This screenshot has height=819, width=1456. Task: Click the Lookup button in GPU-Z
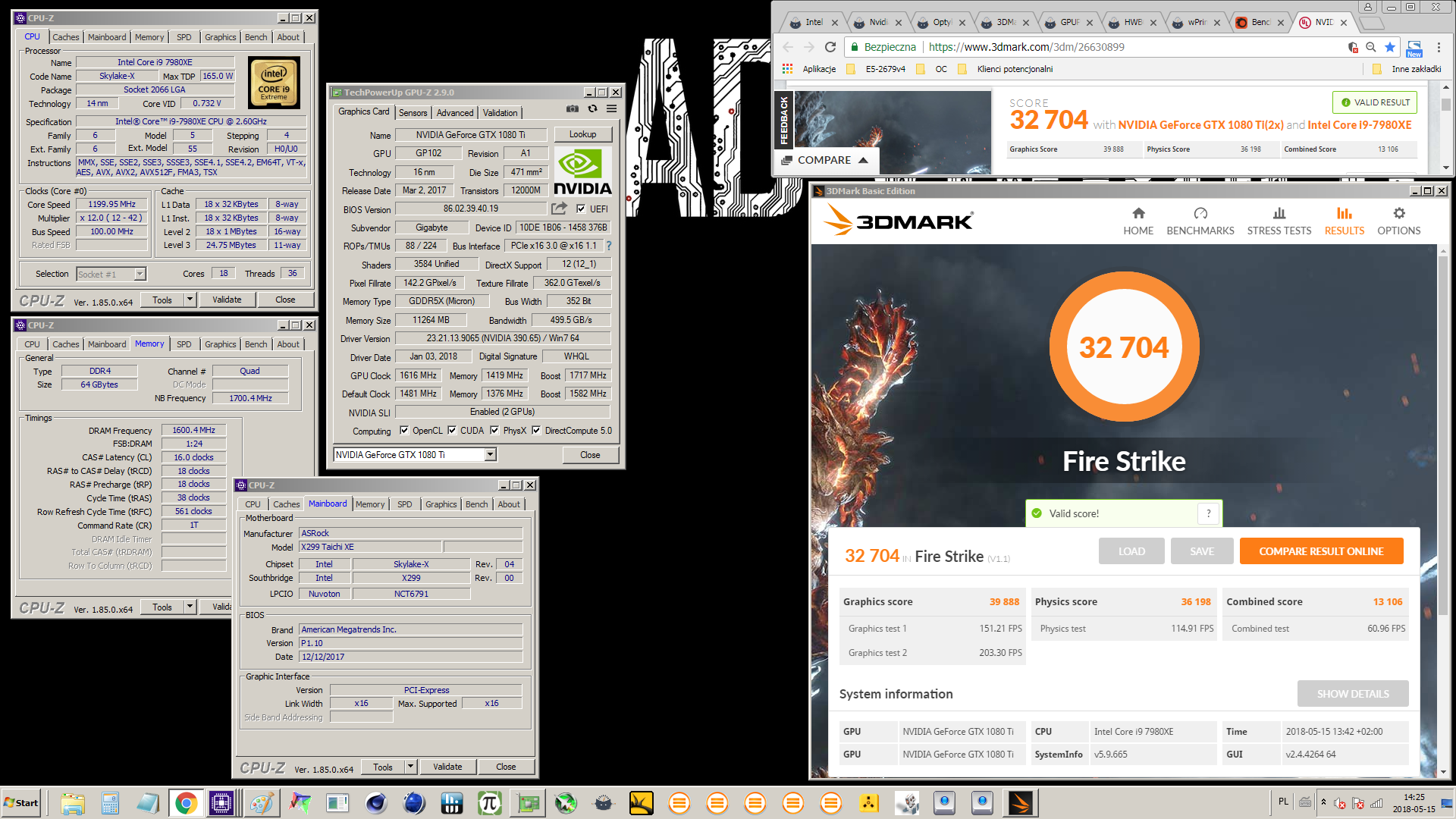[582, 134]
